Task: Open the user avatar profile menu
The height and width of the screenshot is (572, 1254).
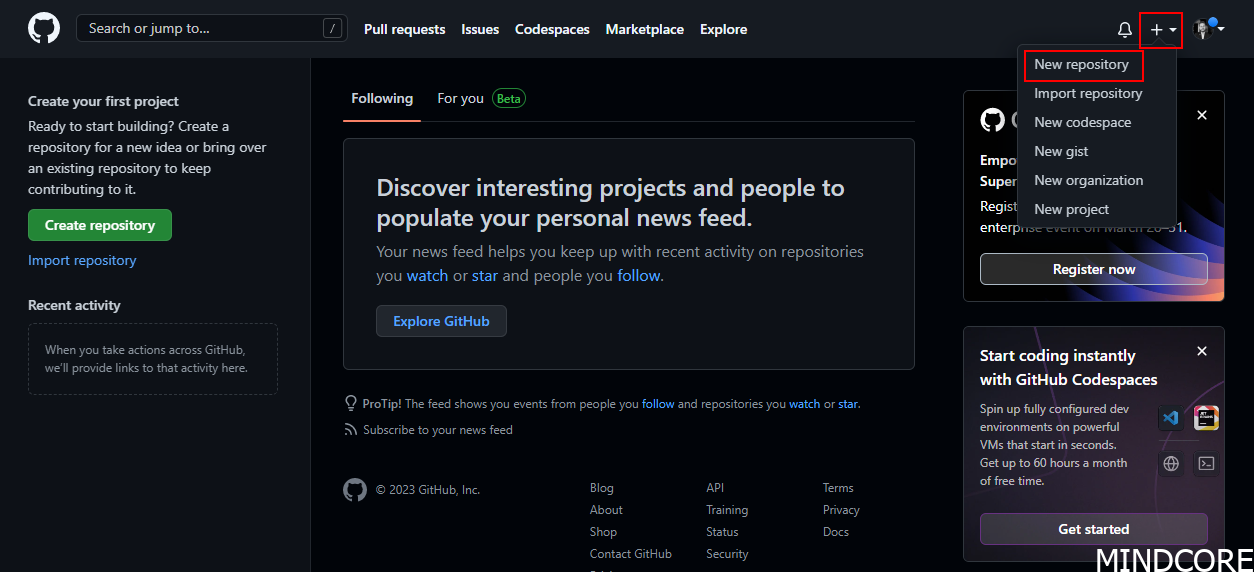Action: tap(1208, 29)
